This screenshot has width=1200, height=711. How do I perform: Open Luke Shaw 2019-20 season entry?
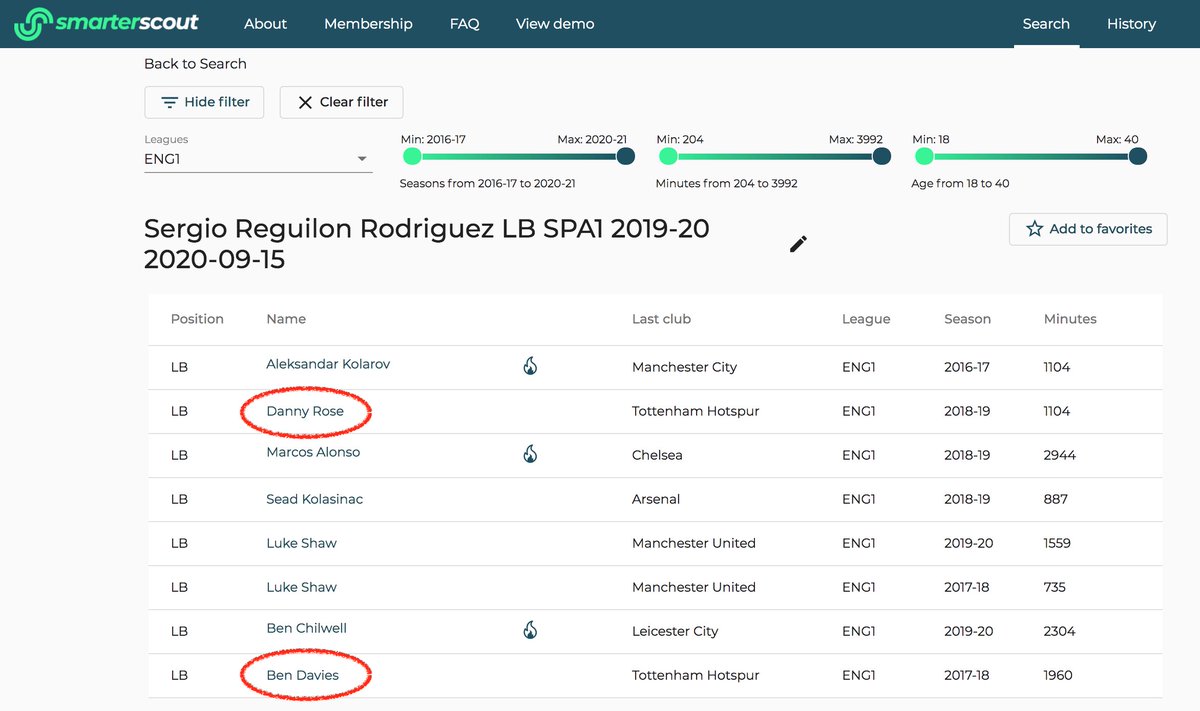click(301, 543)
